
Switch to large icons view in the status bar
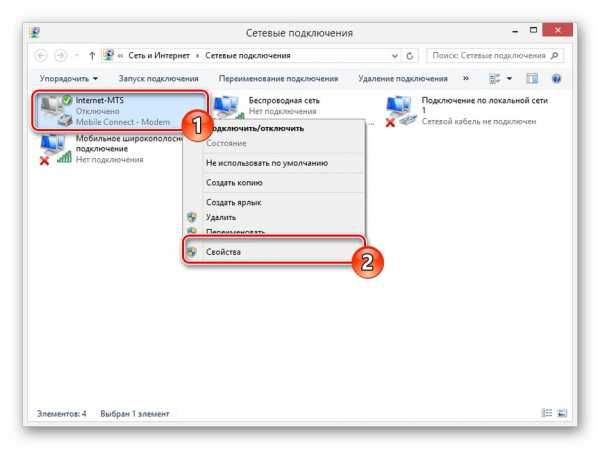click(x=562, y=413)
